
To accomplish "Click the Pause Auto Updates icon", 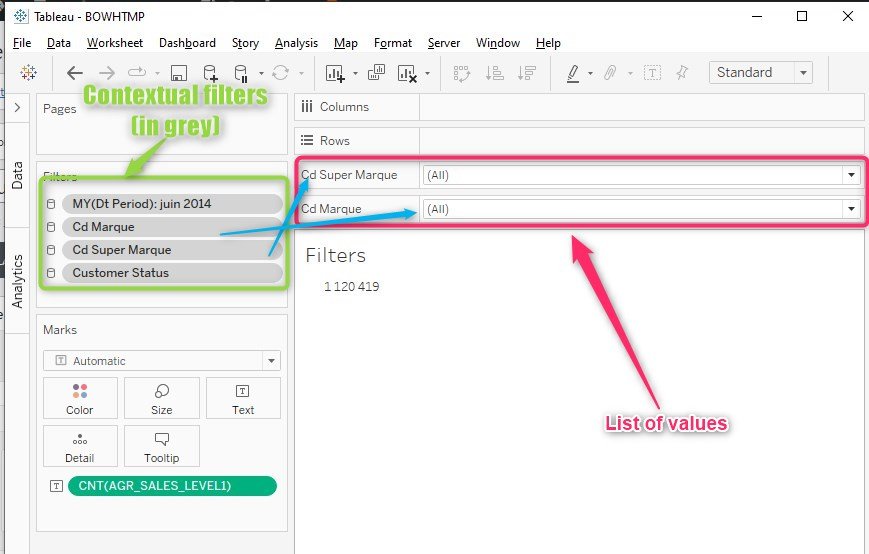I will click(x=241, y=73).
